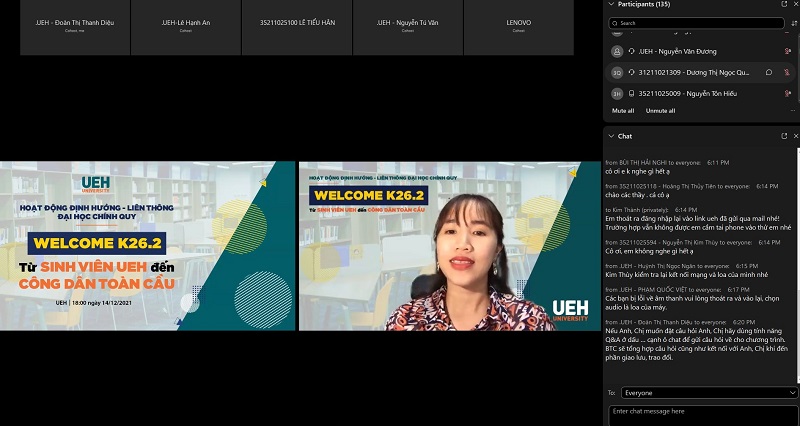Select video tile of Nguyễn Tú Vân
This screenshot has width=800, height=426.
[408, 28]
